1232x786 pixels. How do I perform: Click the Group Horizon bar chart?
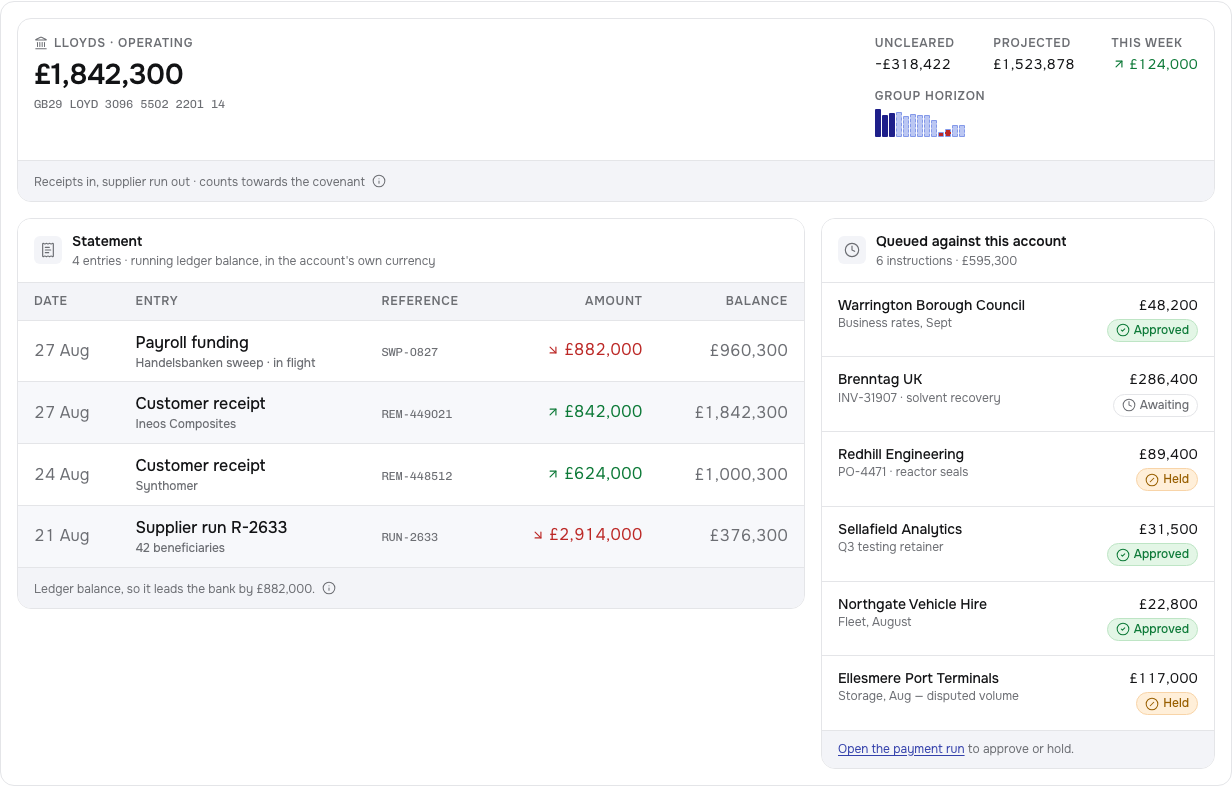(x=920, y=123)
